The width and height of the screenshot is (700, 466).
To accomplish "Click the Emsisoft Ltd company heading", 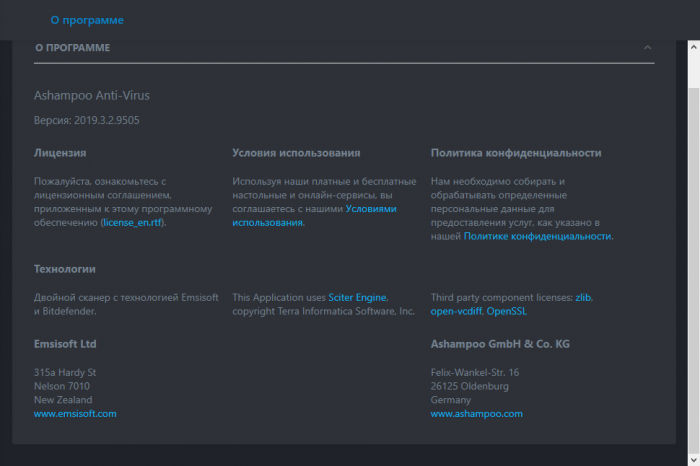I will 65,344.
